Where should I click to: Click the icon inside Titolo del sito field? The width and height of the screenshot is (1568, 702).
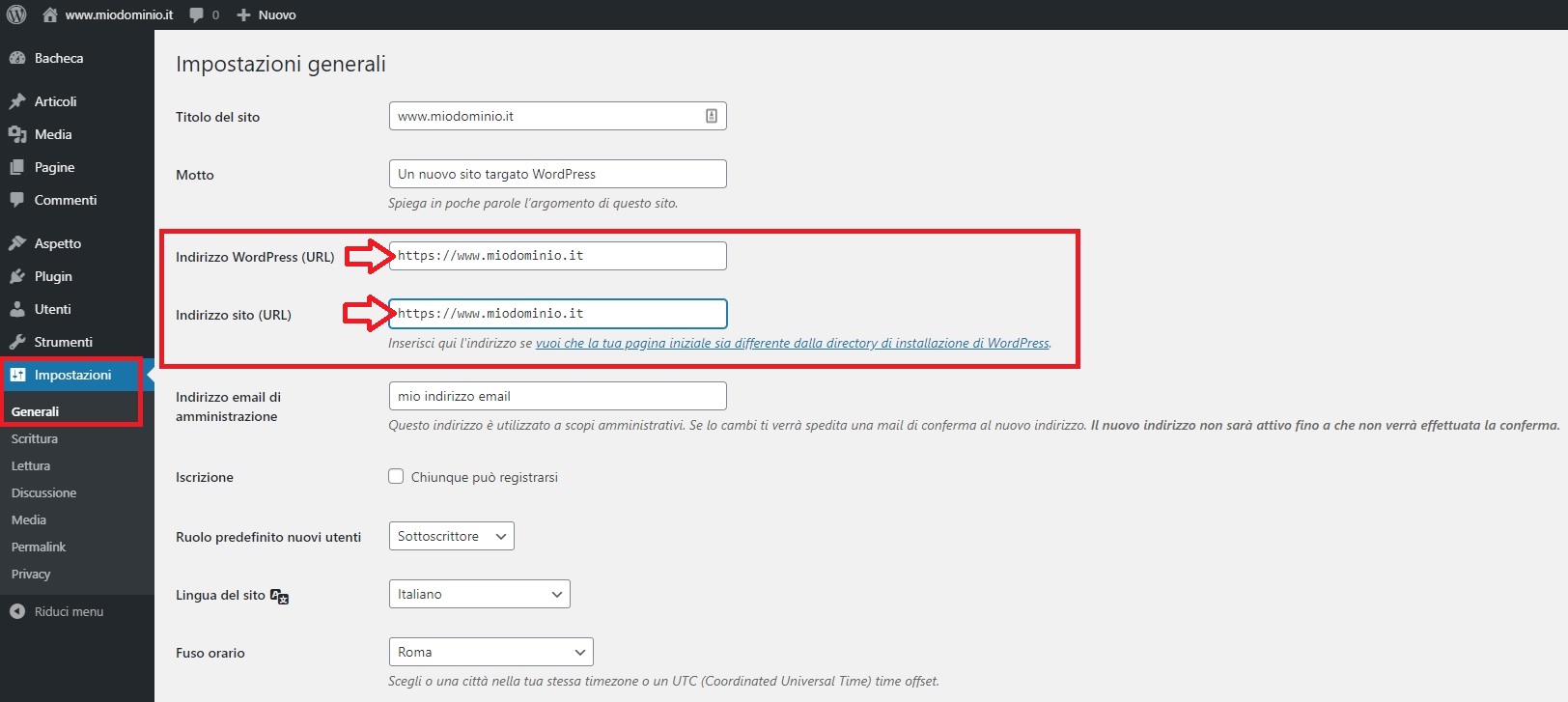(712, 116)
